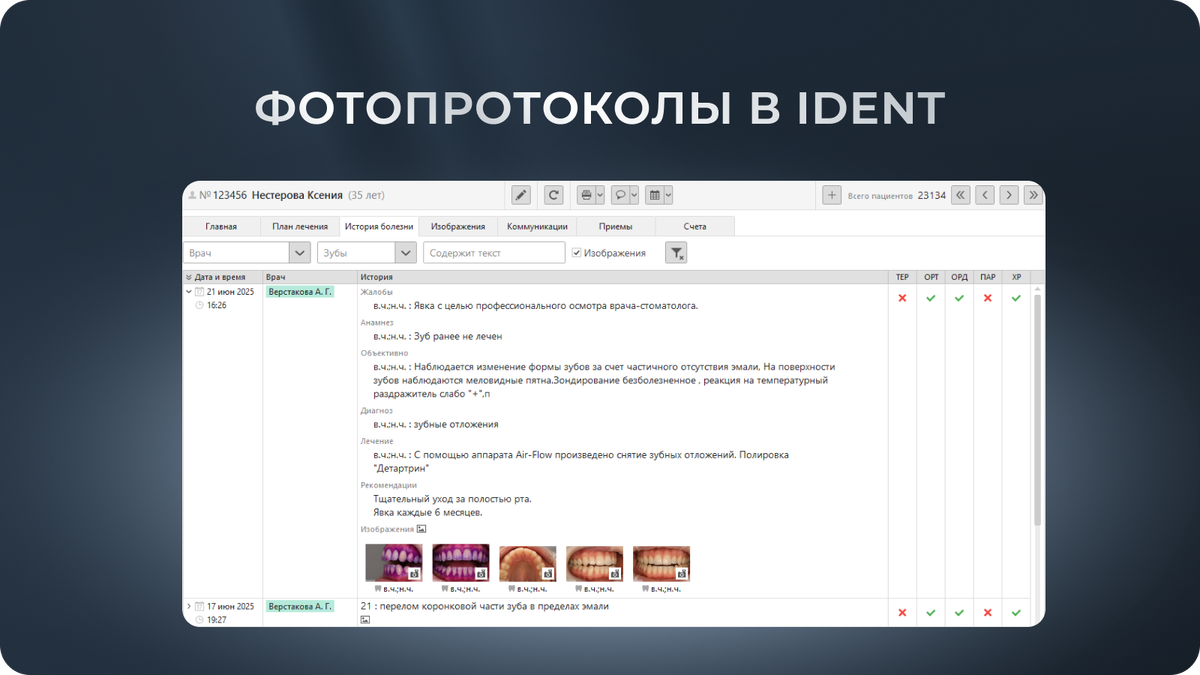Click the green check under ОРТ for 21 июн
1200x675 pixels.
(x=931, y=298)
